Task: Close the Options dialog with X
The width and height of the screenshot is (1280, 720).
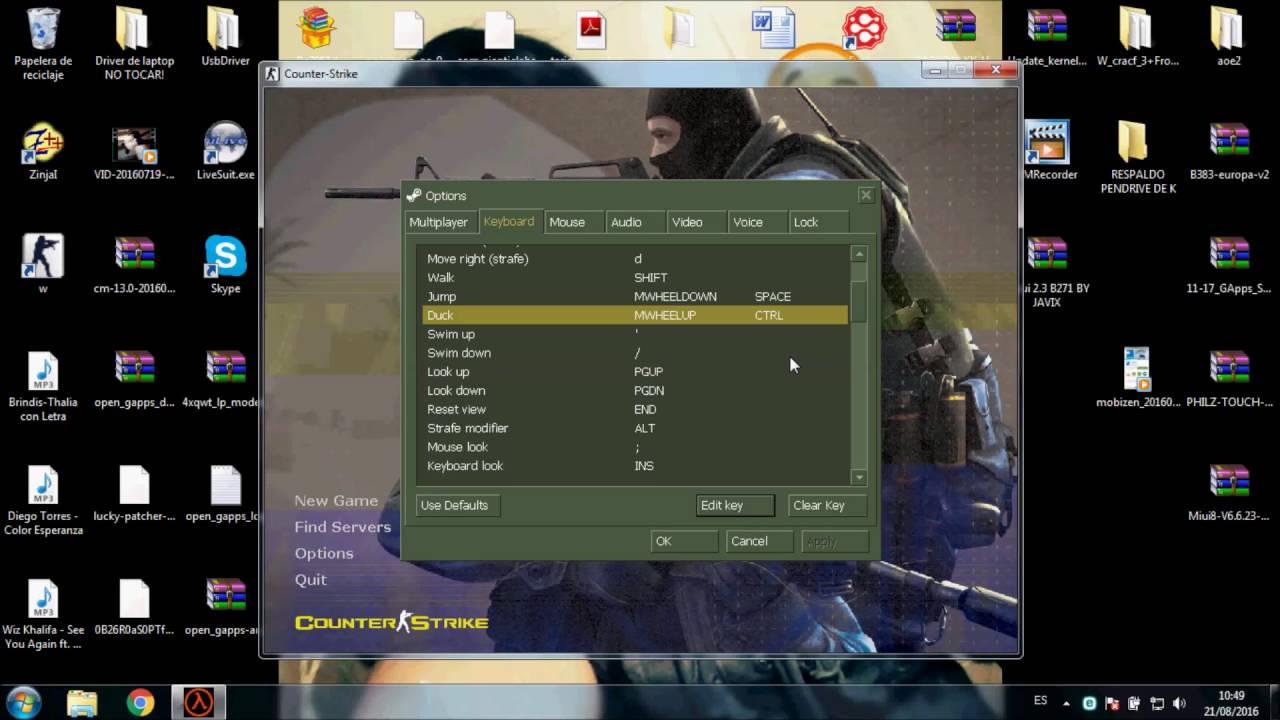Action: [x=865, y=195]
